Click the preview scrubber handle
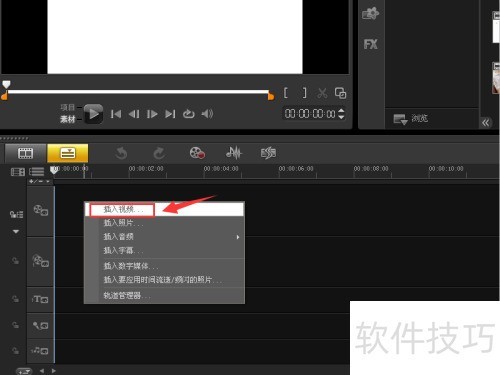The image size is (500, 375). coord(6,84)
